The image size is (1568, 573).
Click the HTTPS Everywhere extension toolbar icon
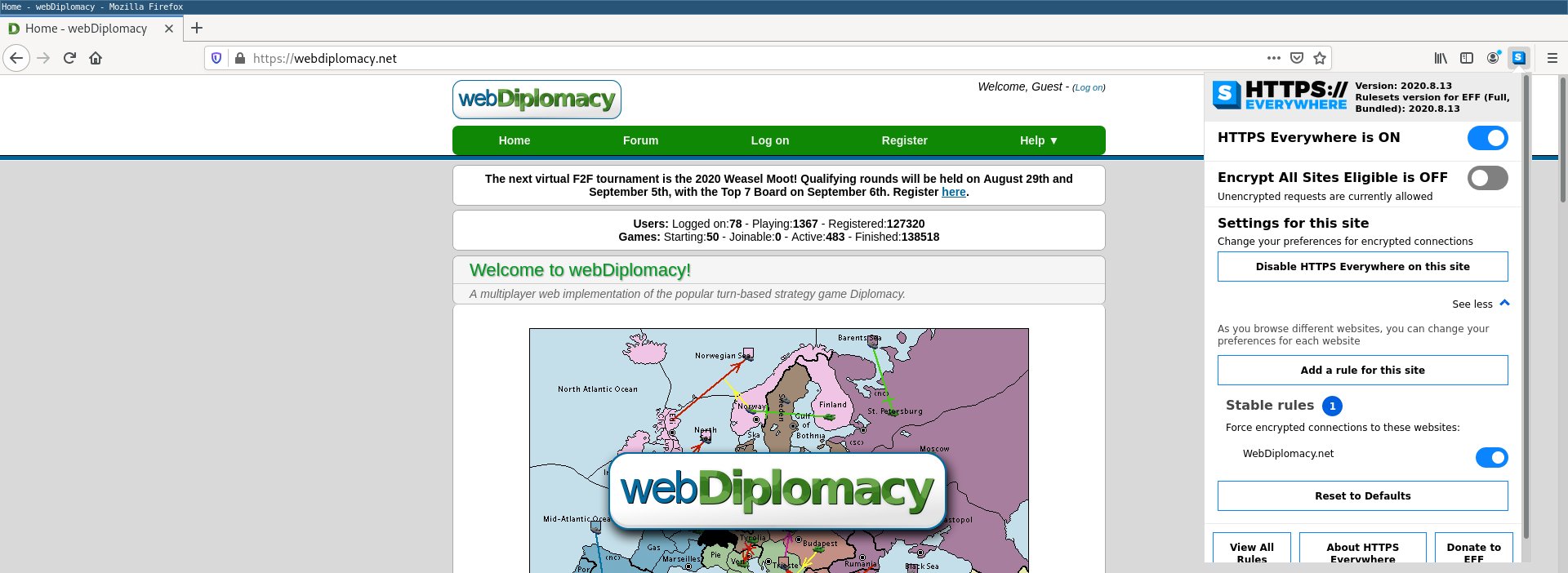(x=1519, y=58)
